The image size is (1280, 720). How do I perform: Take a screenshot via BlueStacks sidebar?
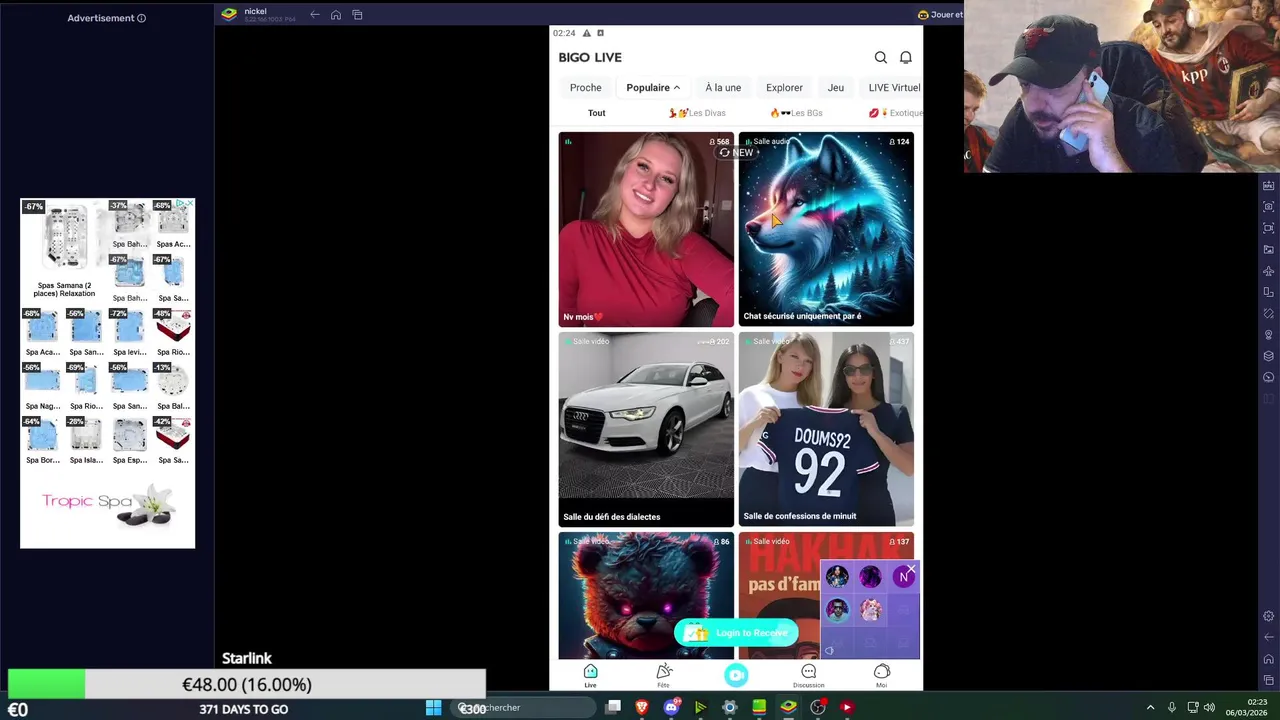click(x=1269, y=207)
